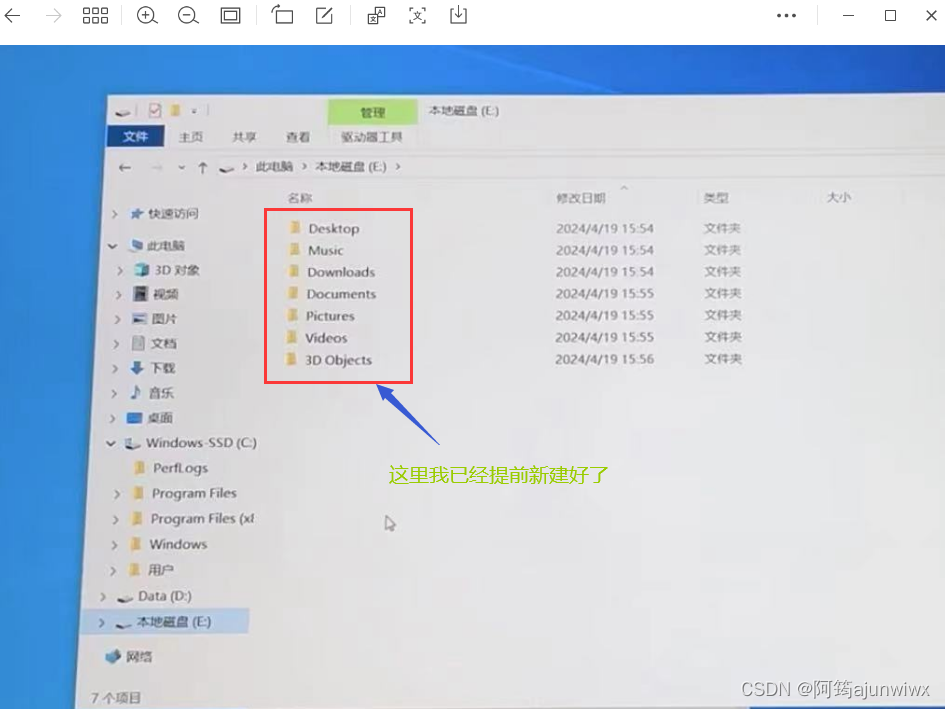The height and width of the screenshot is (709, 945).
Task: Open 网络 in the navigation pane
Action: click(x=139, y=657)
